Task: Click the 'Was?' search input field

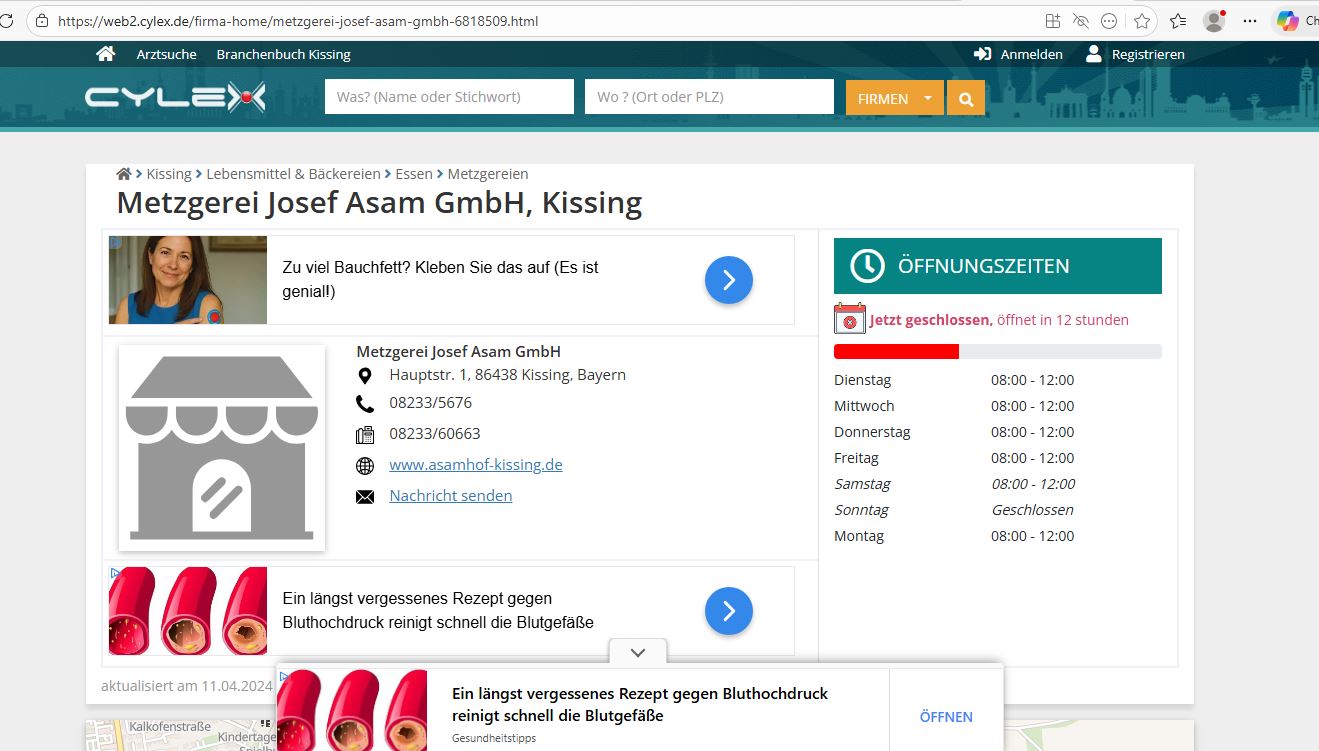Action: pos(449,97)
